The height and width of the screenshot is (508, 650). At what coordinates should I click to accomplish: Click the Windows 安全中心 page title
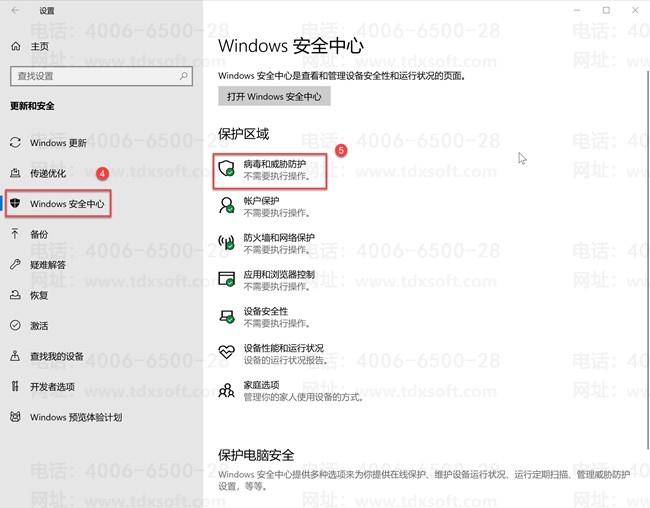[x=291, y=46]
